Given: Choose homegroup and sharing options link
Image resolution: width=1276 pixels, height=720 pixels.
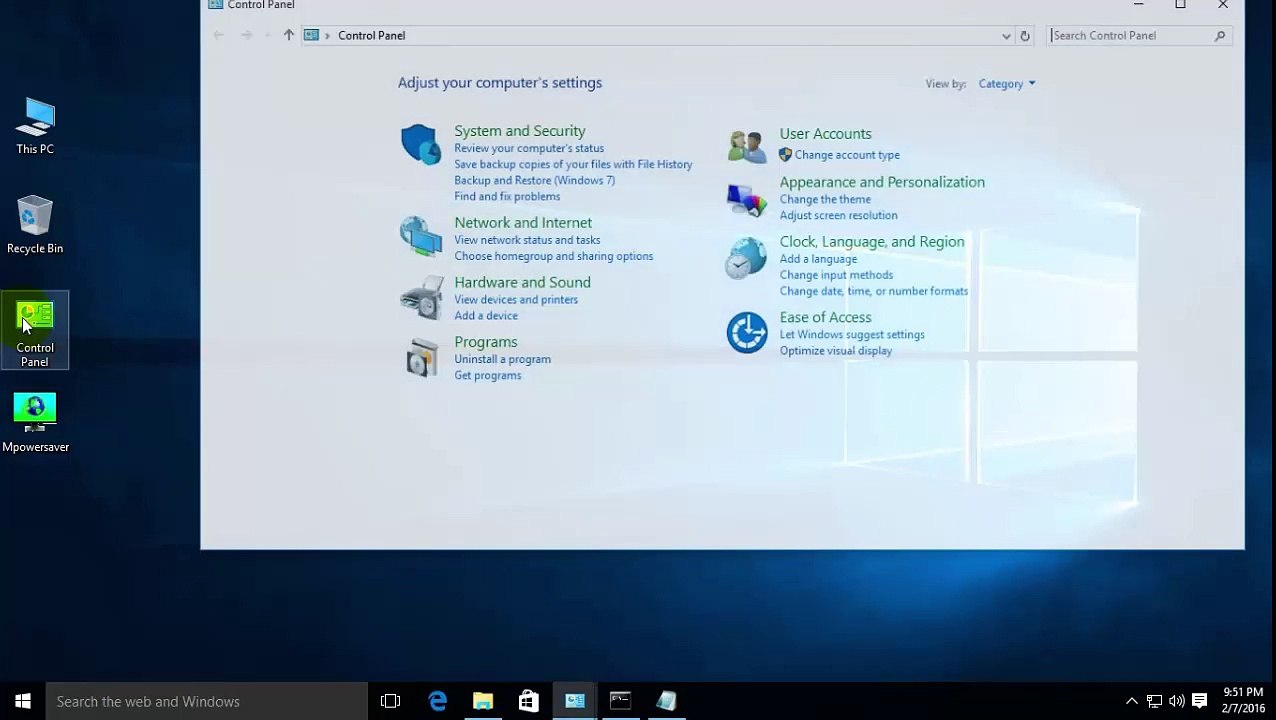Looking at the screenshot, I should tap(553, 256).
